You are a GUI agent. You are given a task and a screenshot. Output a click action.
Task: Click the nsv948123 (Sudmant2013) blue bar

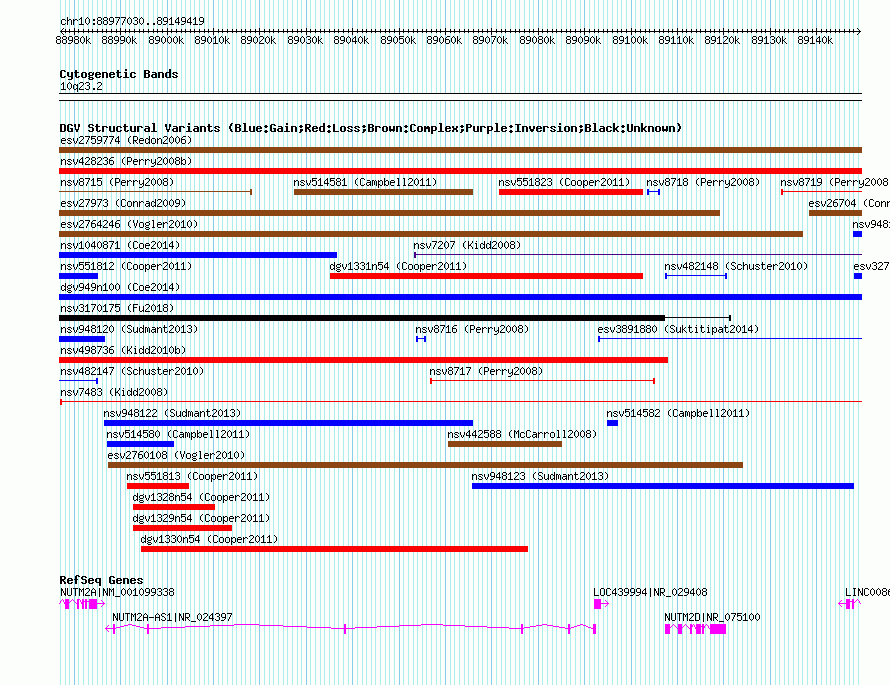click(663, 486)
